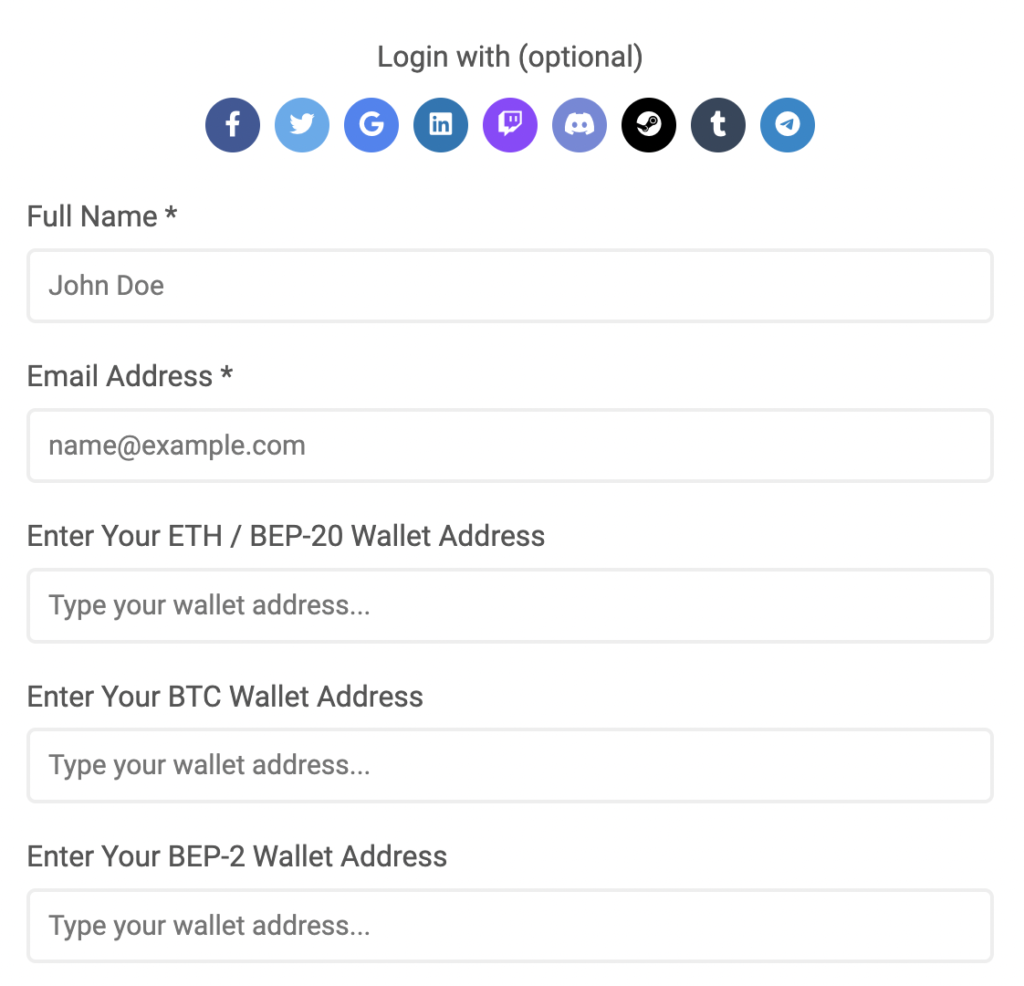Click the "Email Address *" label
The width and height of the screenshot is (1024, 986).
130,376
